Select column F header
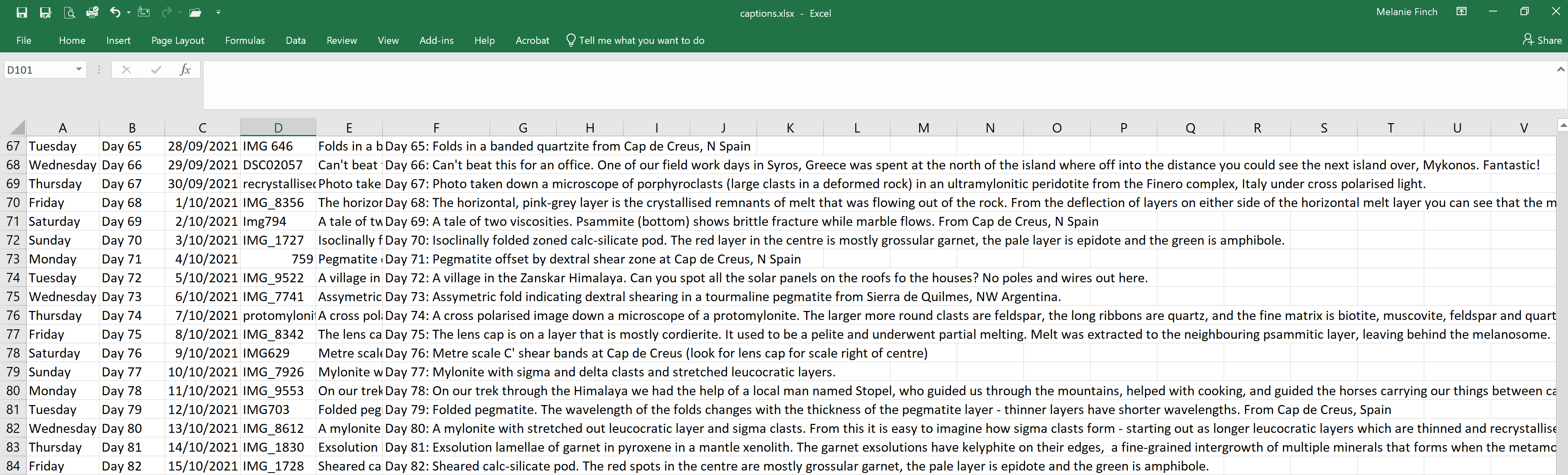The width and height of the screenshot is (1568, 475). click(436, 128)
